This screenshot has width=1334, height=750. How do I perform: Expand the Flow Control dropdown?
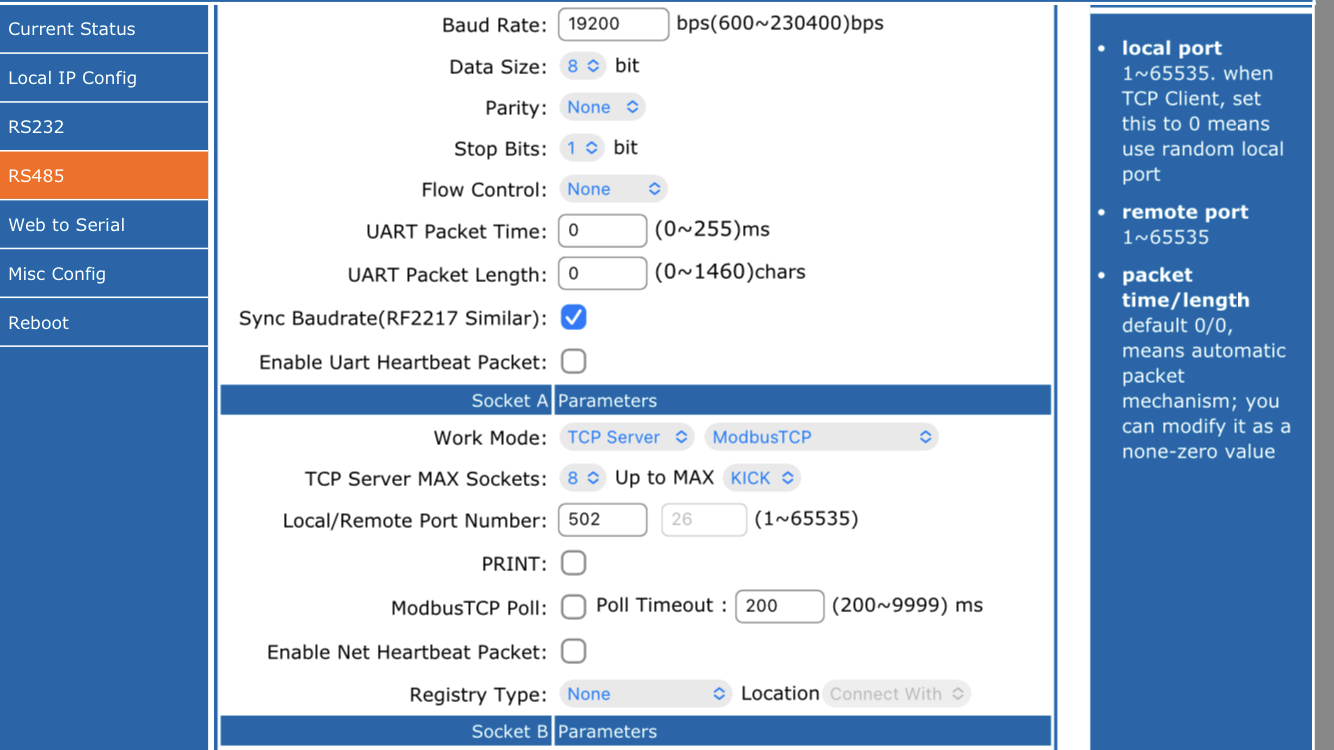tap(613, 189)
